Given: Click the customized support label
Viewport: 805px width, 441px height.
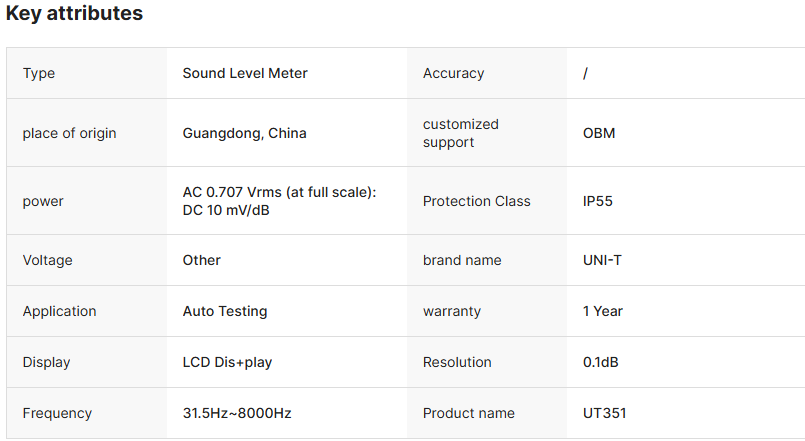Looking at the screenshot, I should coord(460,133).
